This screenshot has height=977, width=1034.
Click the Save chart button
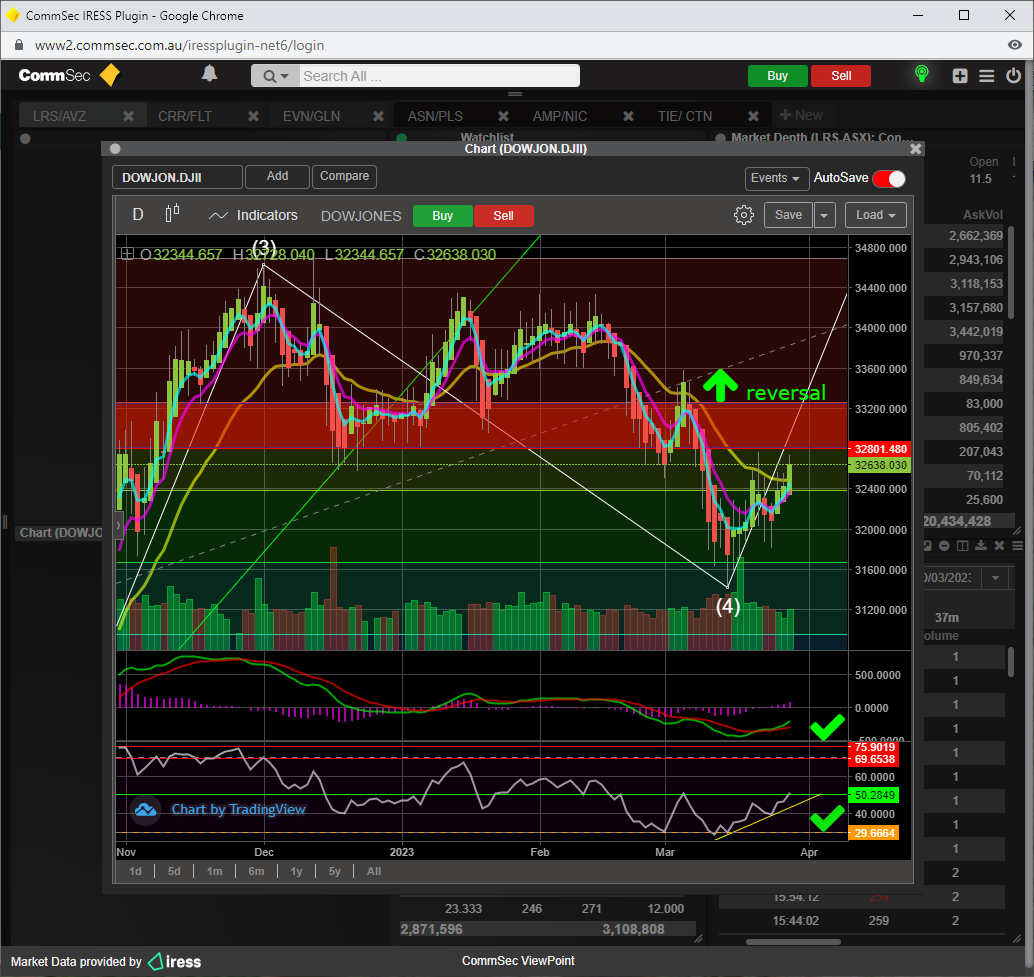[x=788, y=215]
